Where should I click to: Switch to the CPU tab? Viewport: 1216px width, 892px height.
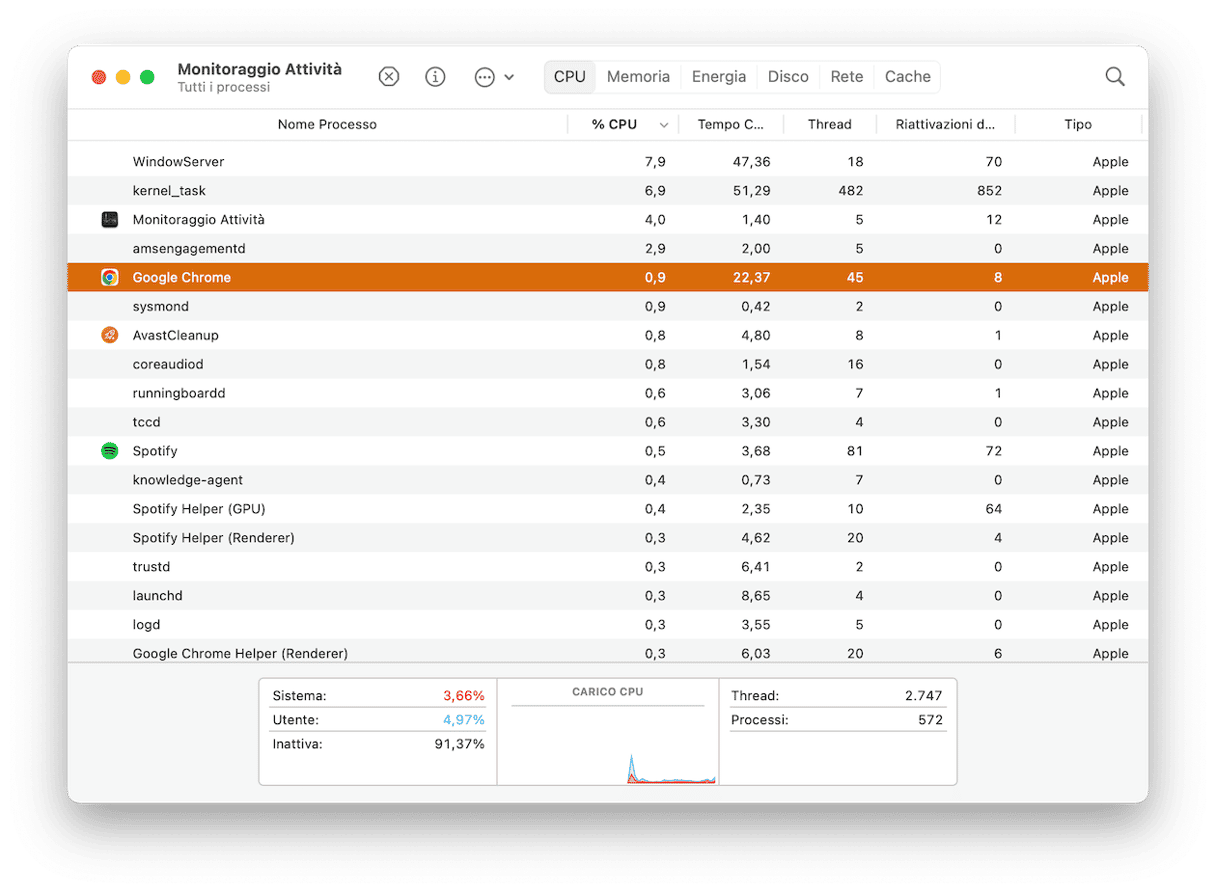coord(570,77)
